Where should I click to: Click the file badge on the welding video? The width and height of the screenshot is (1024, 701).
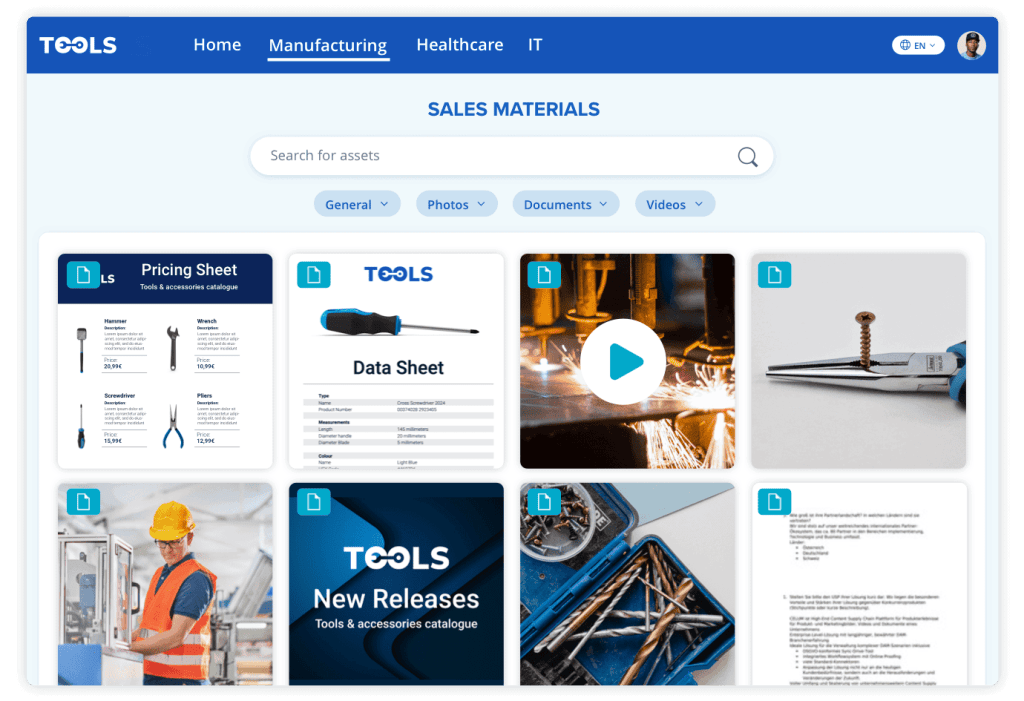[543, 274]
